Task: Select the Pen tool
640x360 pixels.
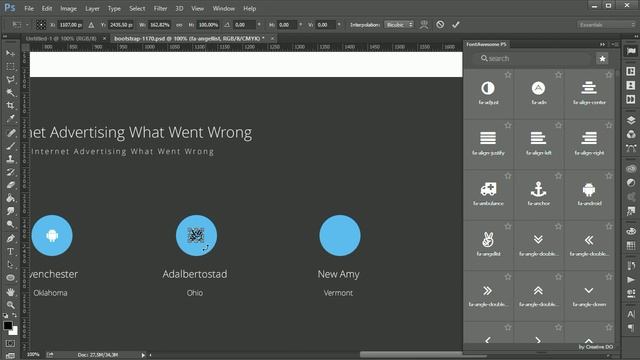Action: 10,238
